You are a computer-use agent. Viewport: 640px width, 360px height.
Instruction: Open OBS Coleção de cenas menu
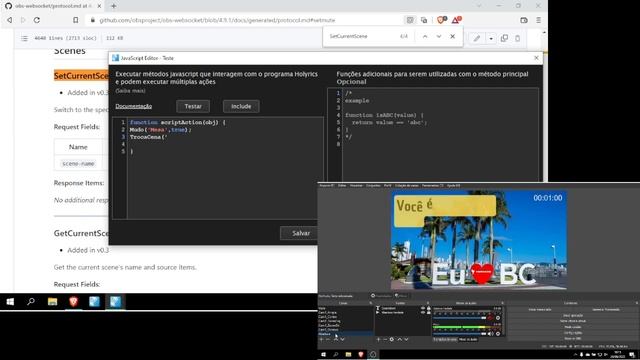tap(407, 185)
